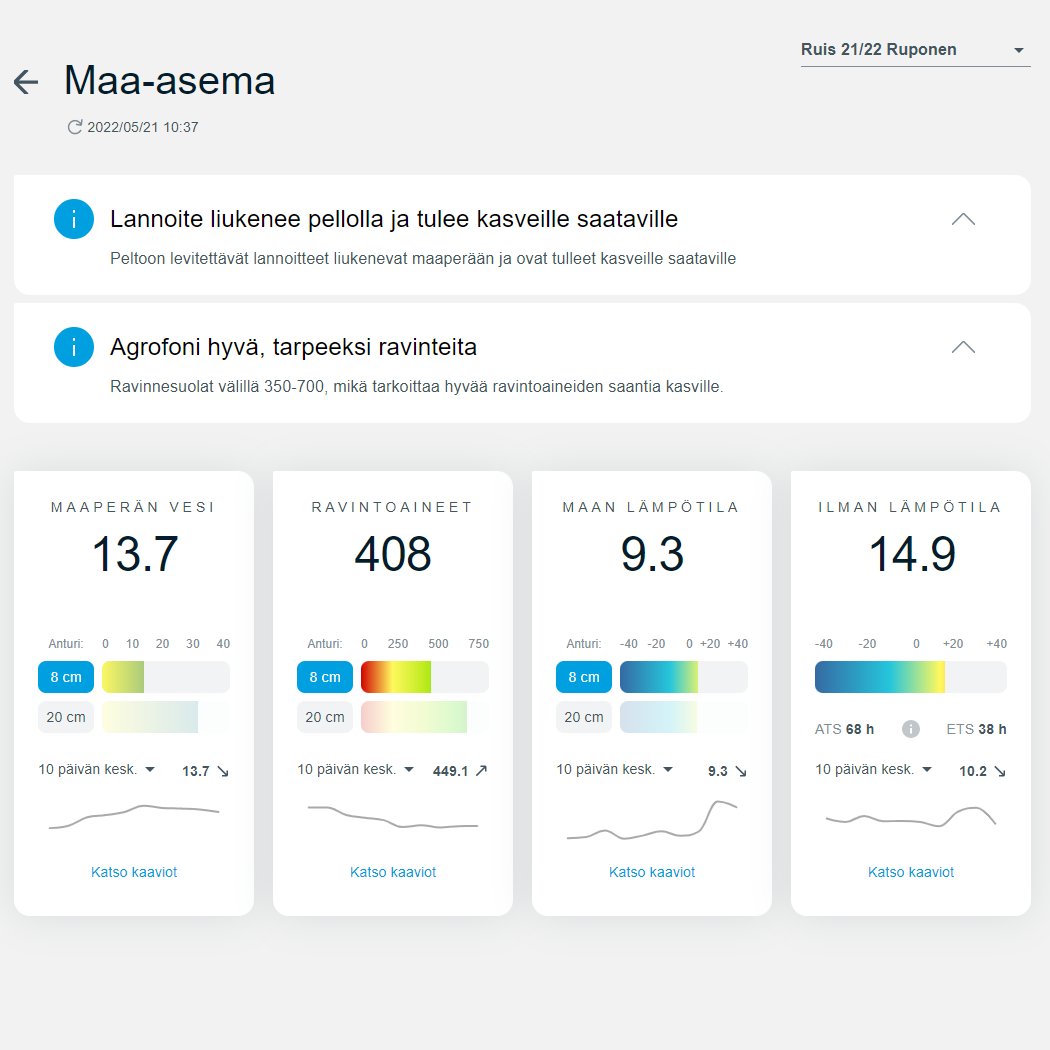Viewport: 1050px width, 1050px height.
Task: Open 10 päivän kesk. dropdown in Ilman lämpötila
Action: 873,769
